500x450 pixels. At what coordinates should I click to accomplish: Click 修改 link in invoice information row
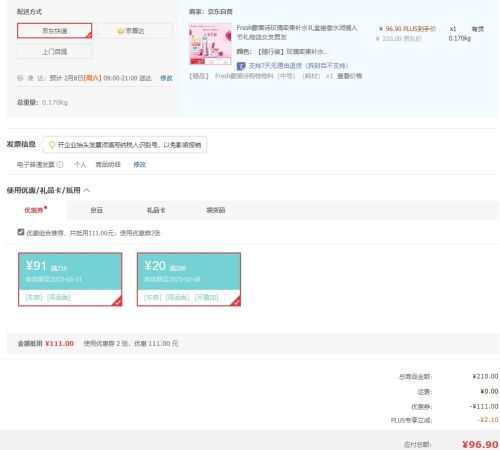(x=139, y=165)
